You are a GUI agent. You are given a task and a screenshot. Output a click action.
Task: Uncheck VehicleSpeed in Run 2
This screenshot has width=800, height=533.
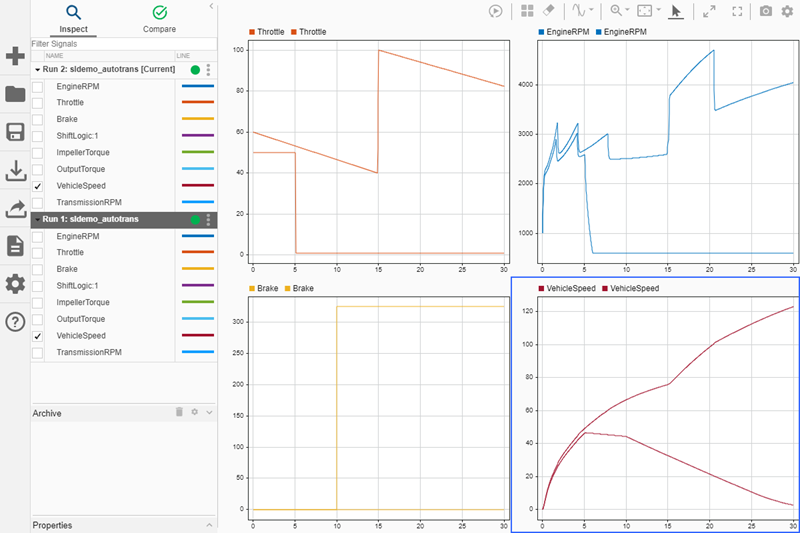click(38, 186)
